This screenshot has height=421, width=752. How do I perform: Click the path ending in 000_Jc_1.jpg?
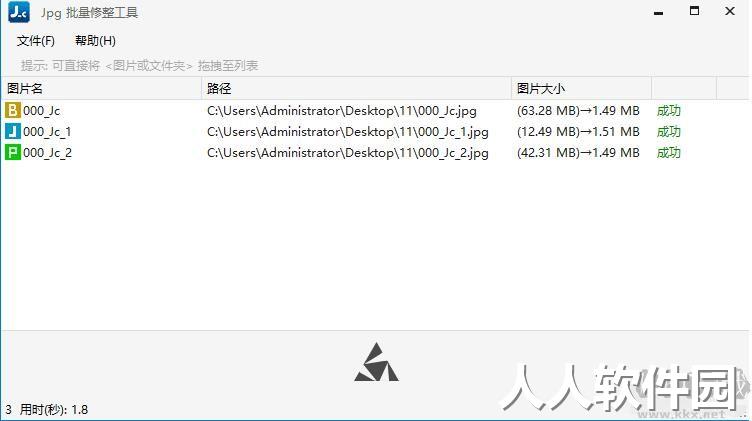pos(348,132)
